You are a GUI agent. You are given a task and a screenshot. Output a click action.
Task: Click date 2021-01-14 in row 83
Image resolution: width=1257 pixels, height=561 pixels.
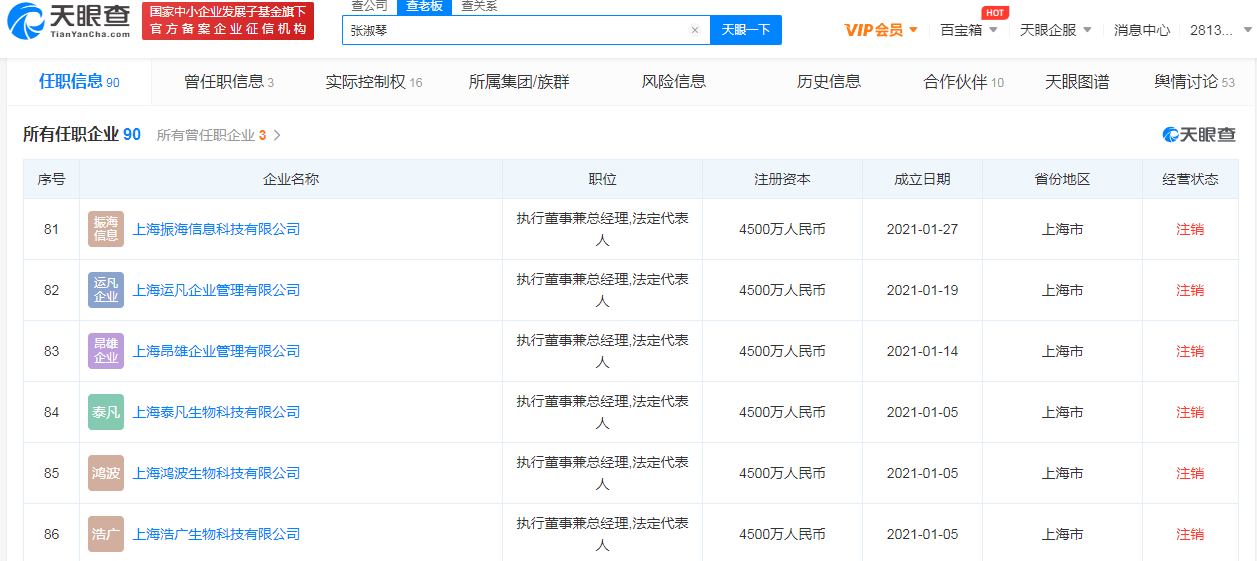pyautogui.click(x=922, y=351)
